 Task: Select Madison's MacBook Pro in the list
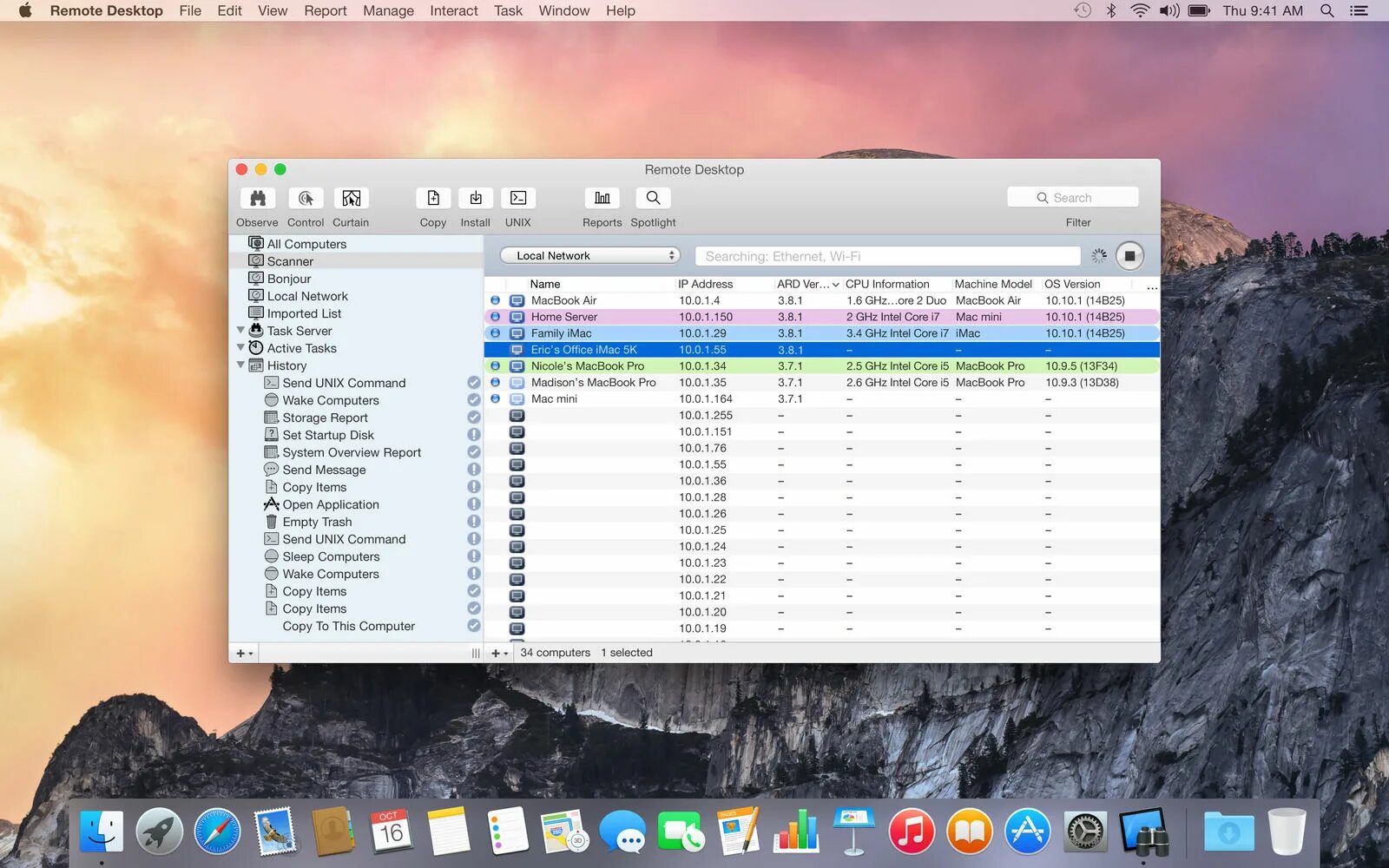tap(822, 383)
